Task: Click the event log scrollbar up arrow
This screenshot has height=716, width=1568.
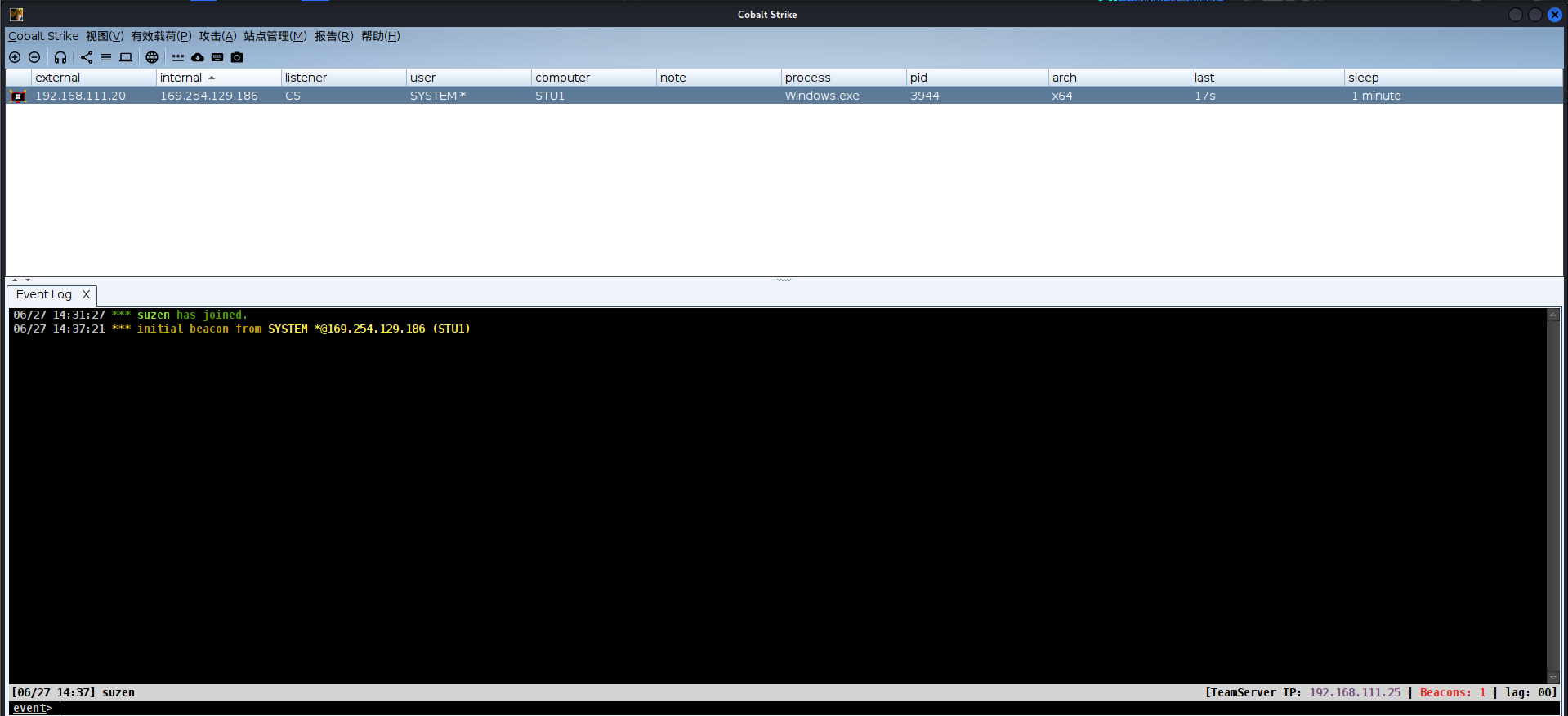Action: 1553,315
